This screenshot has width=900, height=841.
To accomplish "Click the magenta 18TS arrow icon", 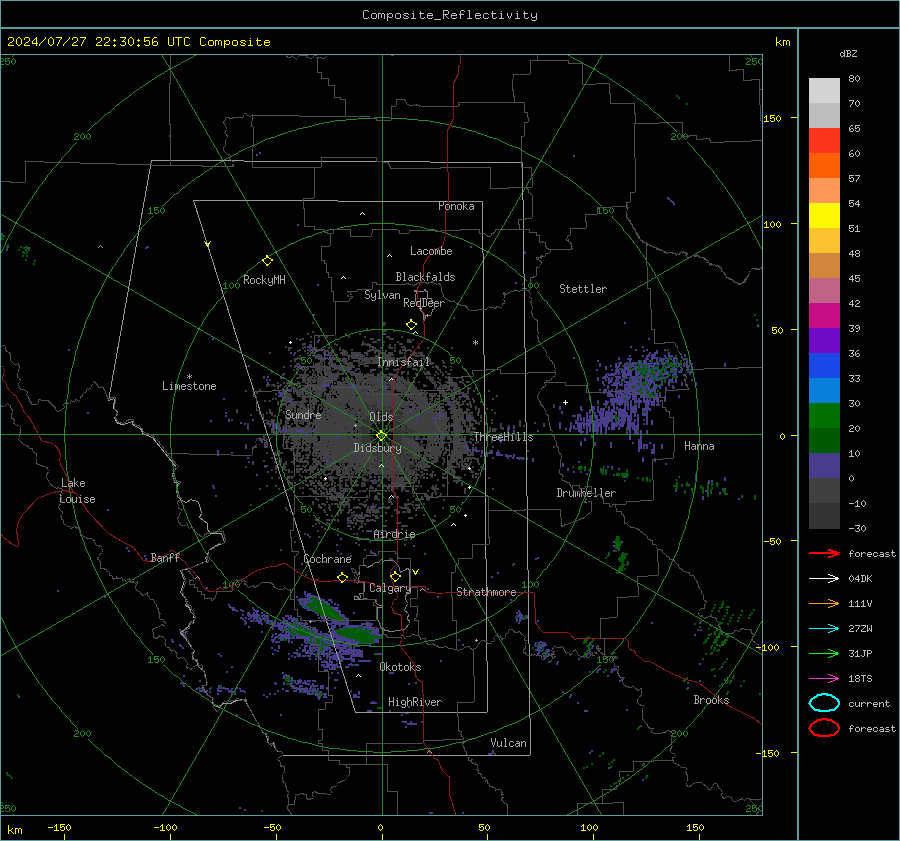I will (824, 679).
